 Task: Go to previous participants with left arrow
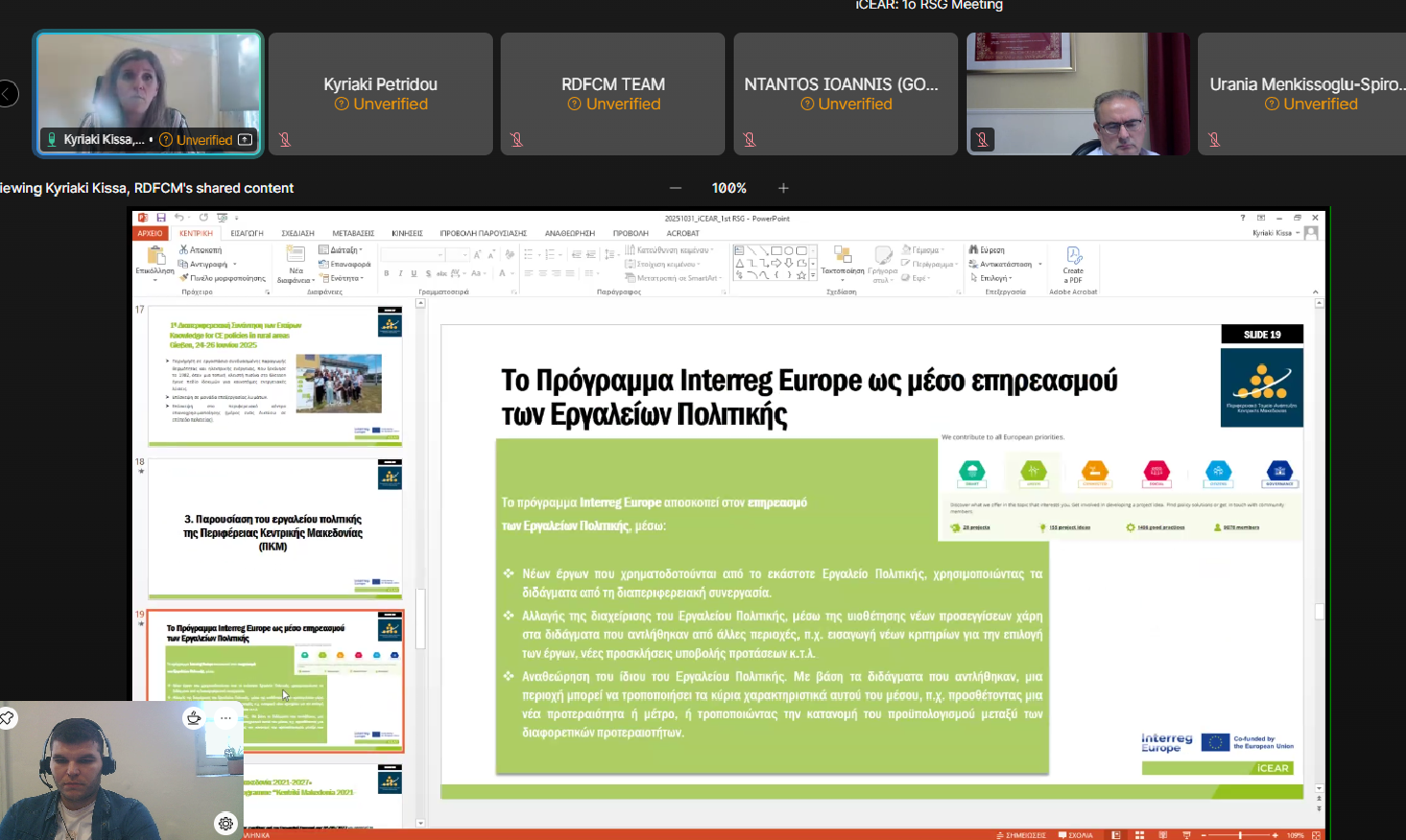pyautogui.click(x=8, y=93)
